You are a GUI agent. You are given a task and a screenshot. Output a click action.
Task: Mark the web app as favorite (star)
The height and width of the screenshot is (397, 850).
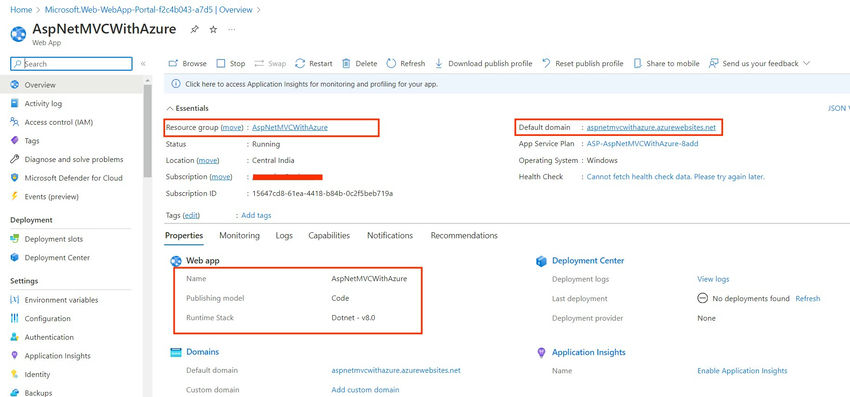pyautogui.click(x=213, y=30)
